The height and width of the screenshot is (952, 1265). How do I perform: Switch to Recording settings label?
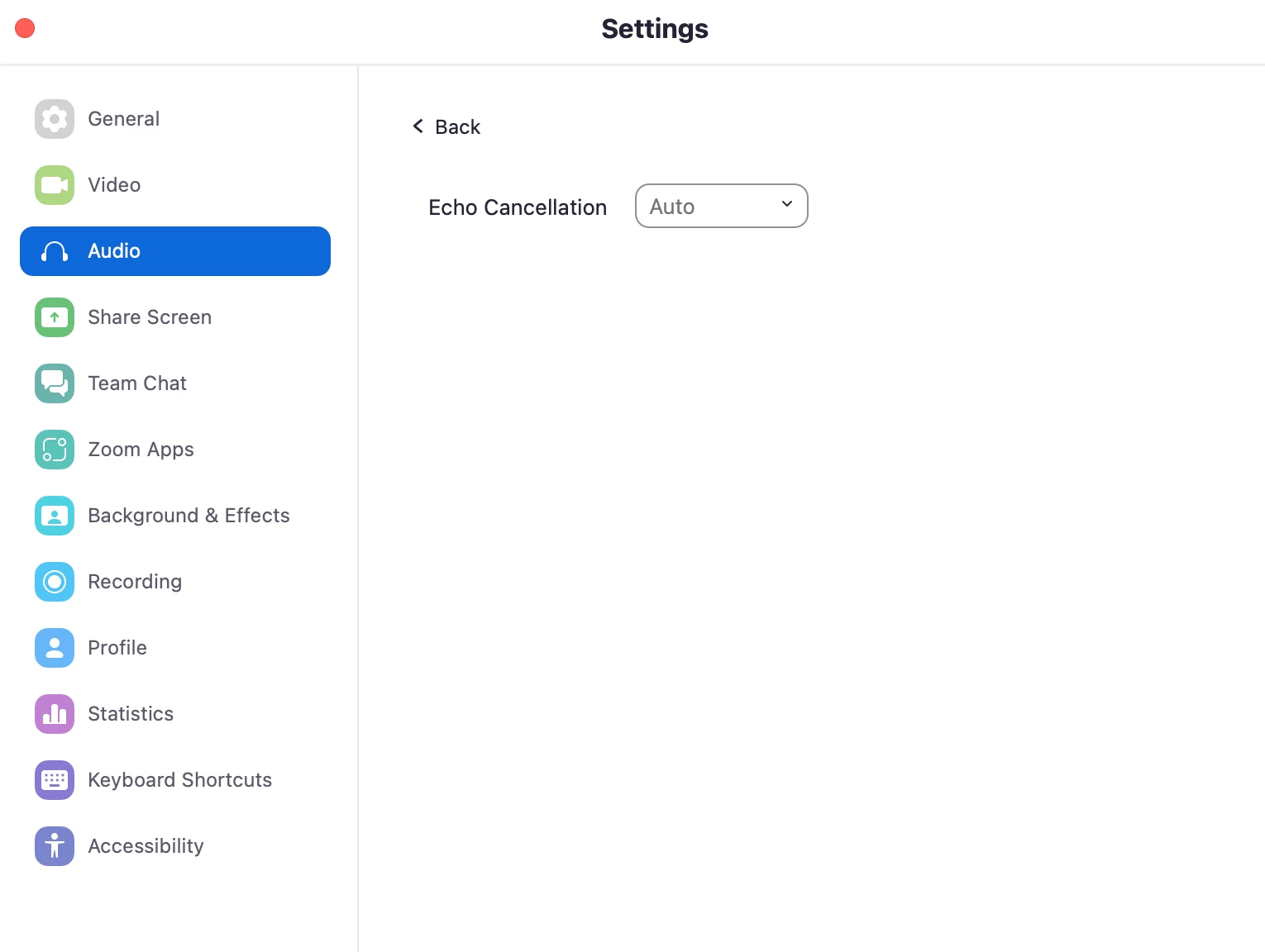click(135, 582)
